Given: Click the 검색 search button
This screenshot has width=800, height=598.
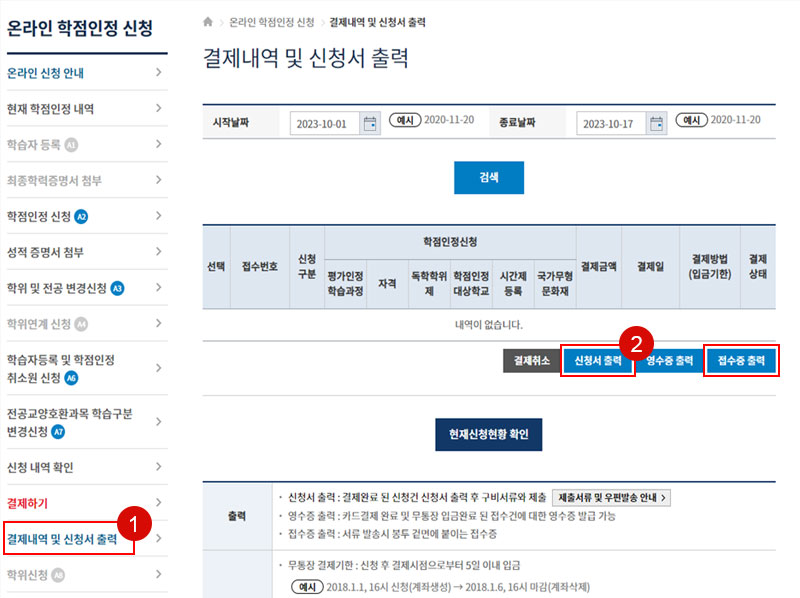Looking at the screenshot, I should tap(488, 177).
